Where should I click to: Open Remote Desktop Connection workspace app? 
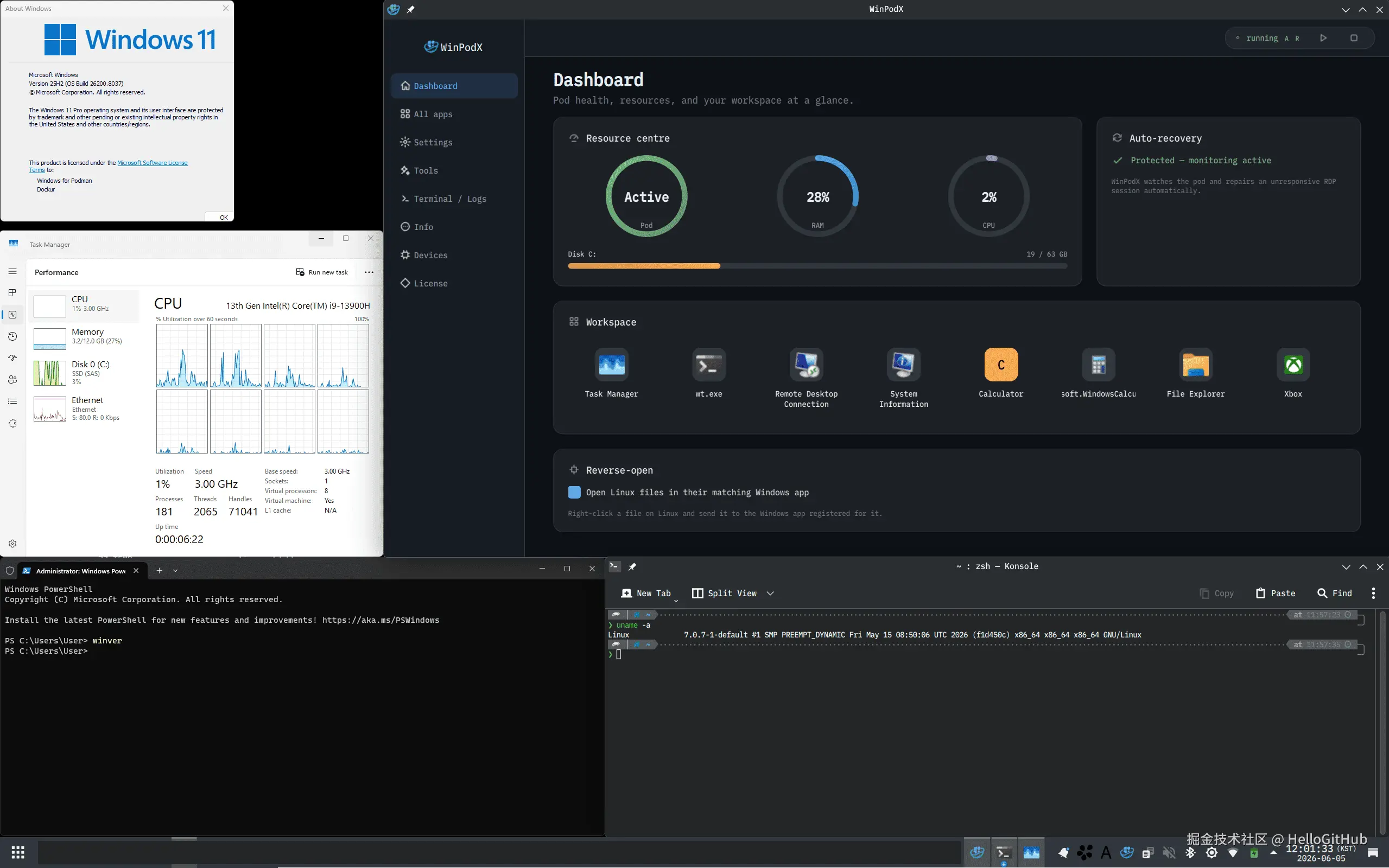(x=806, y=378)
